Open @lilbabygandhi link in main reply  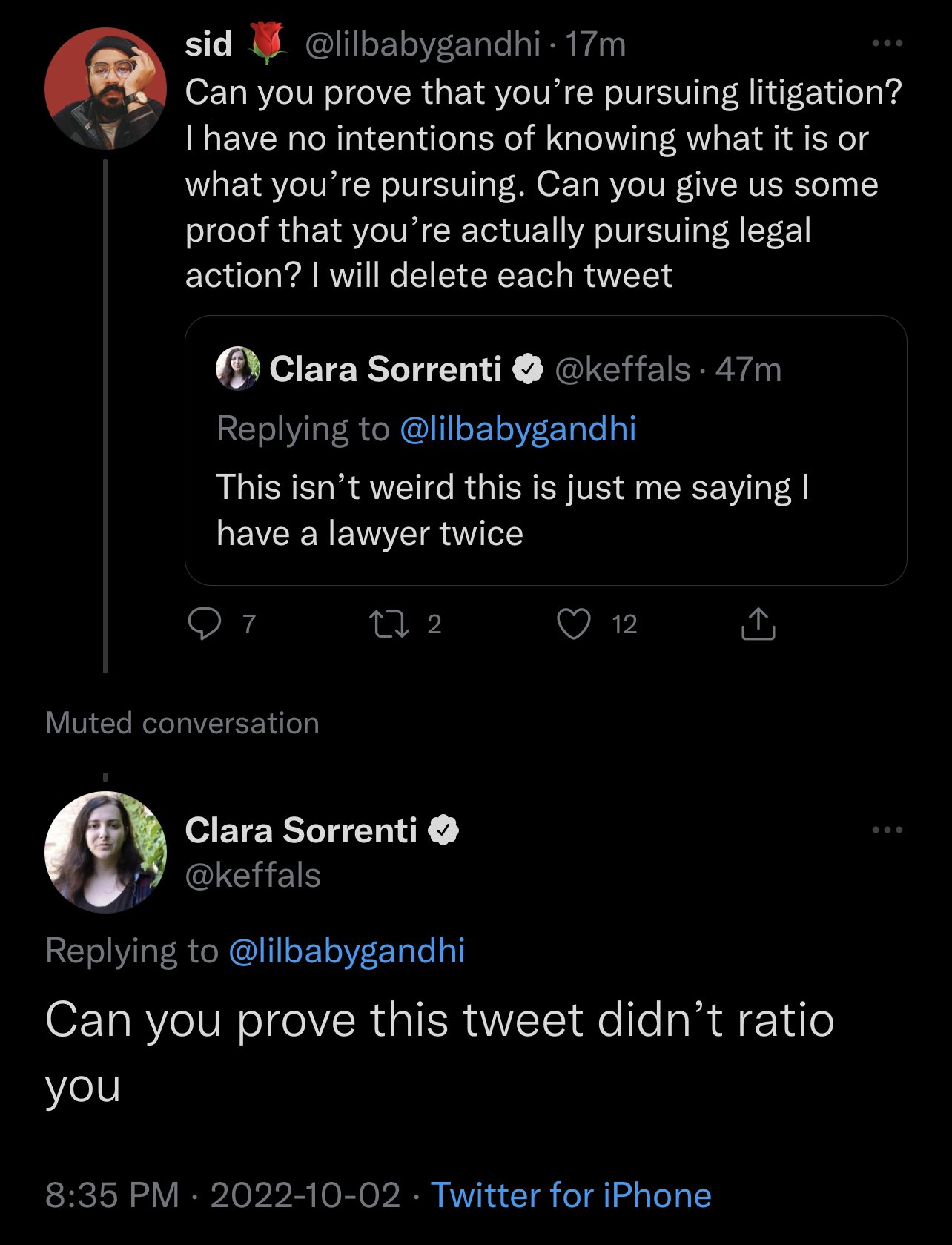[x=347, y=951]
